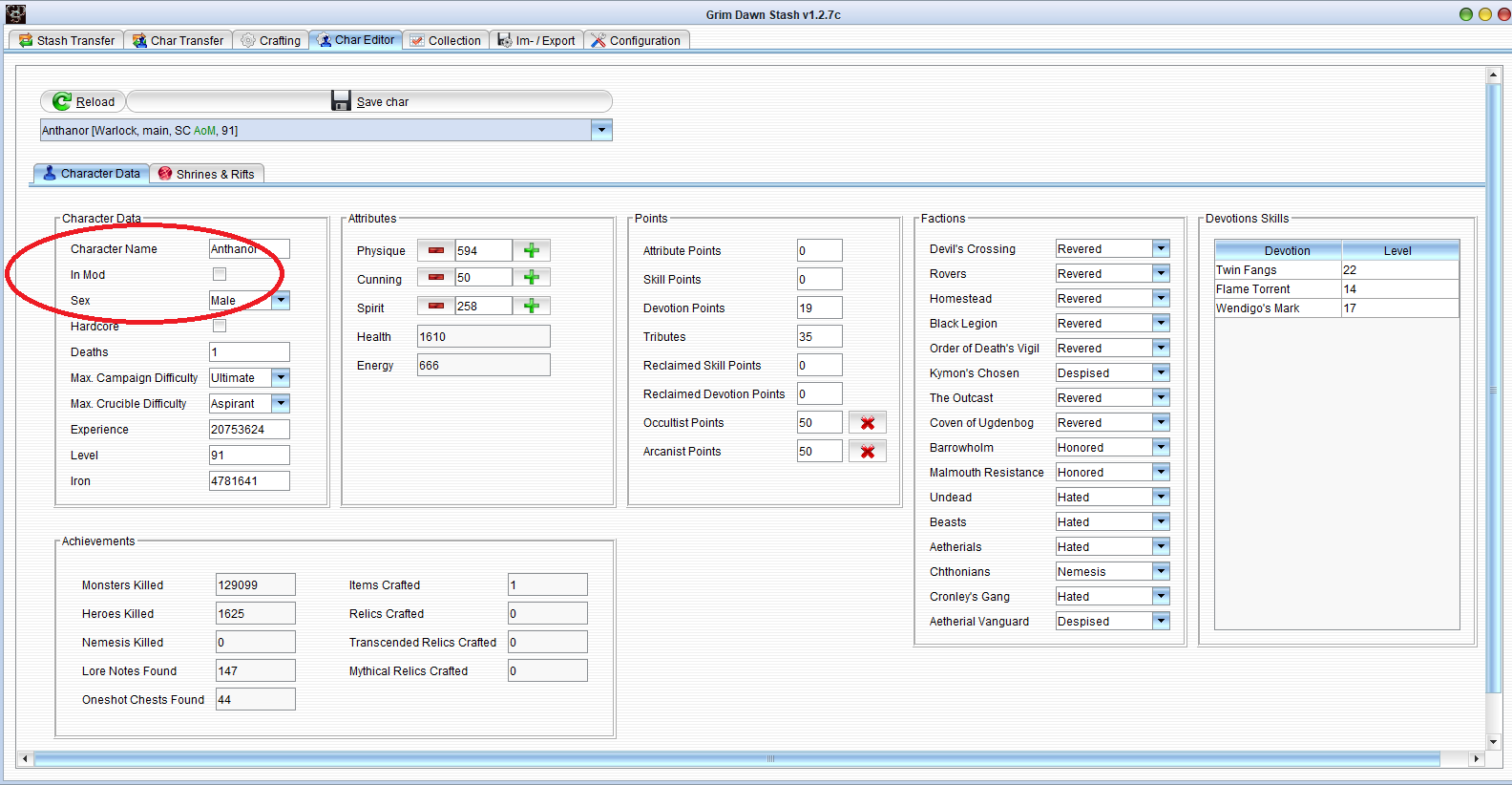Expand the Max. Campaign Difficulty dropdown
The height and width of the screenshot is (785, 1512).
281,378
